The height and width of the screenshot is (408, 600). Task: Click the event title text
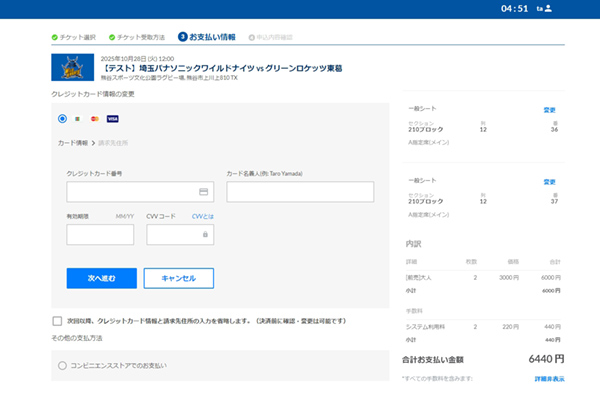click(222, 68)
